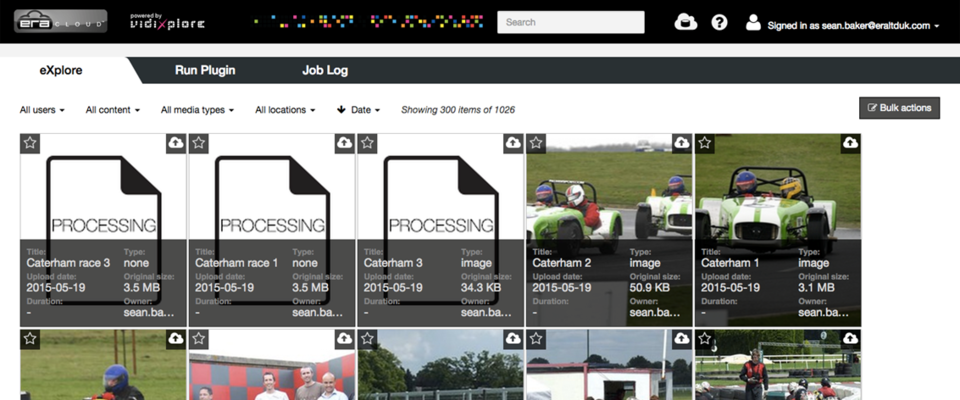Click the user profile icon

pyautogui.click(x=753, y=22)
